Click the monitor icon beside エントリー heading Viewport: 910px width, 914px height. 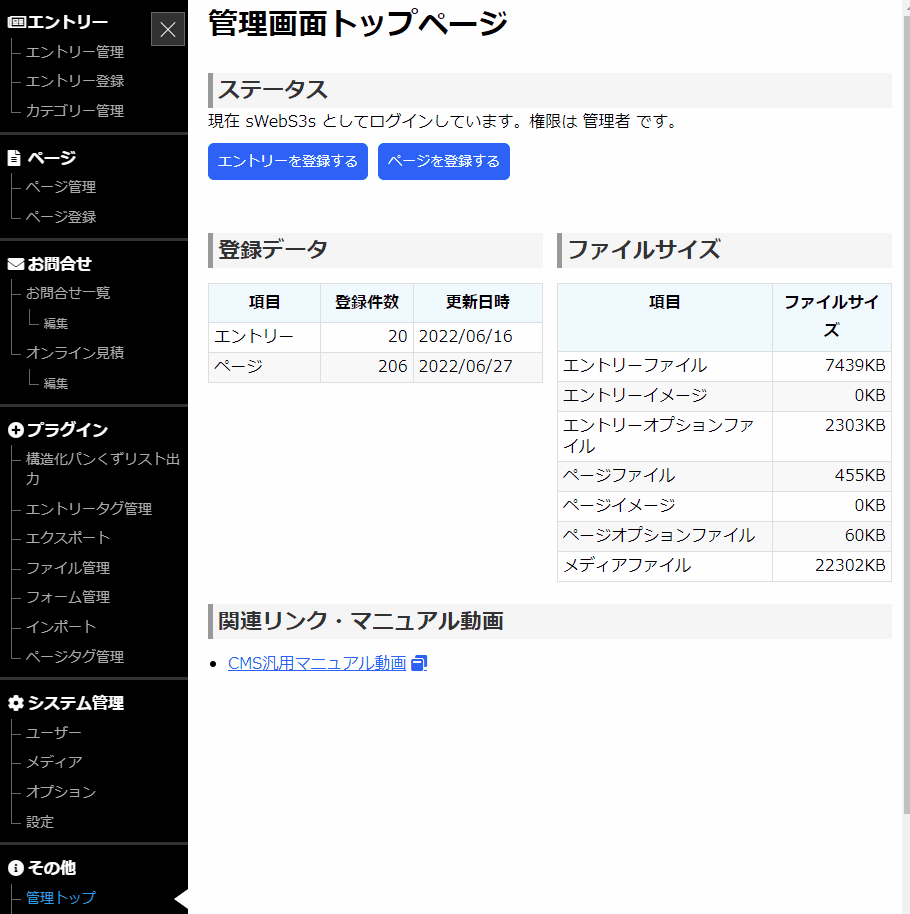tap(14, 19)
